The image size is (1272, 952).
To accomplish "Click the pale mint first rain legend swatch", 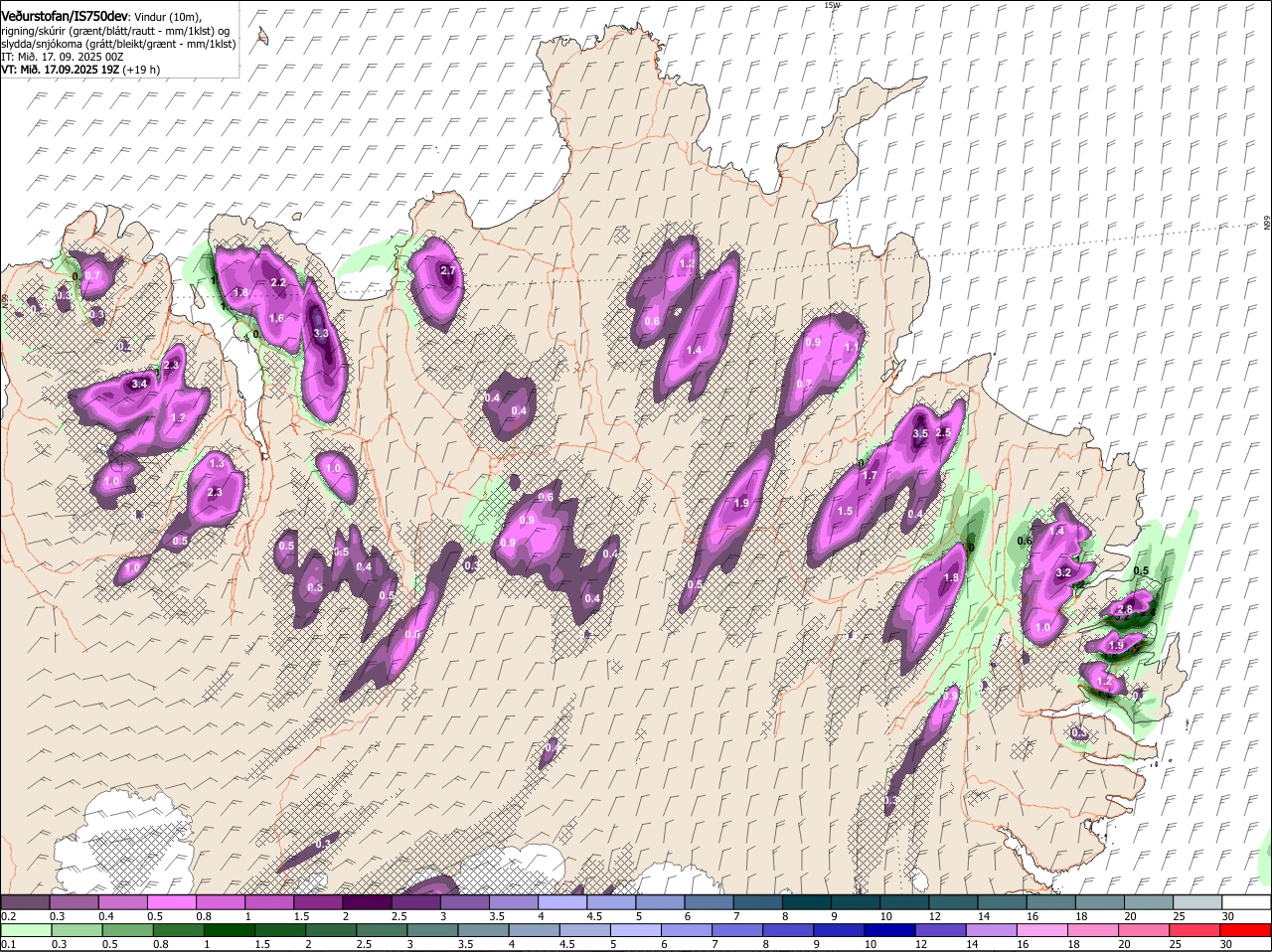I will pyautogui.click(x=25, y=929).
